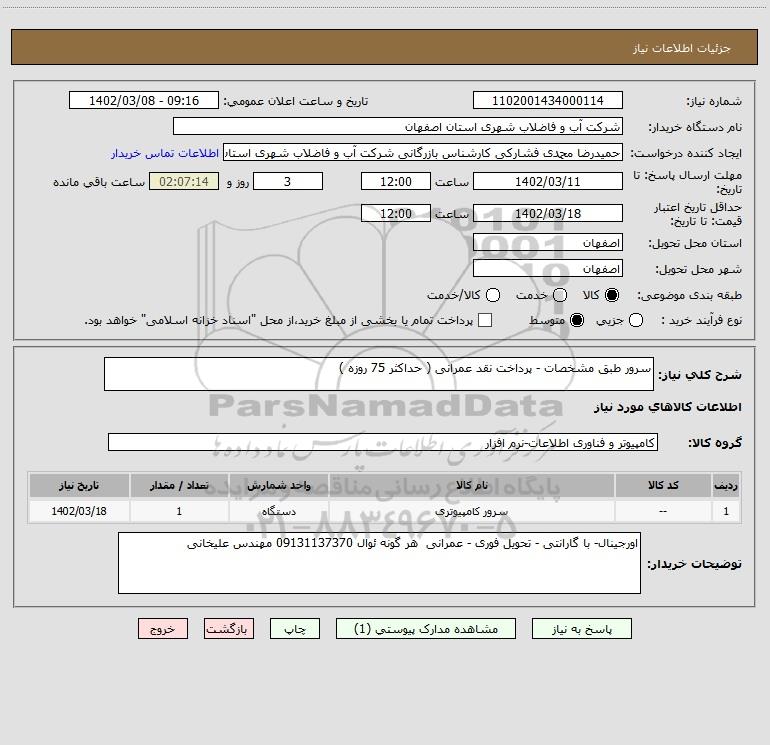This screenshot has height=745, width=770.
Task: Click the نام کالا column header
Action: pos(471,485)
